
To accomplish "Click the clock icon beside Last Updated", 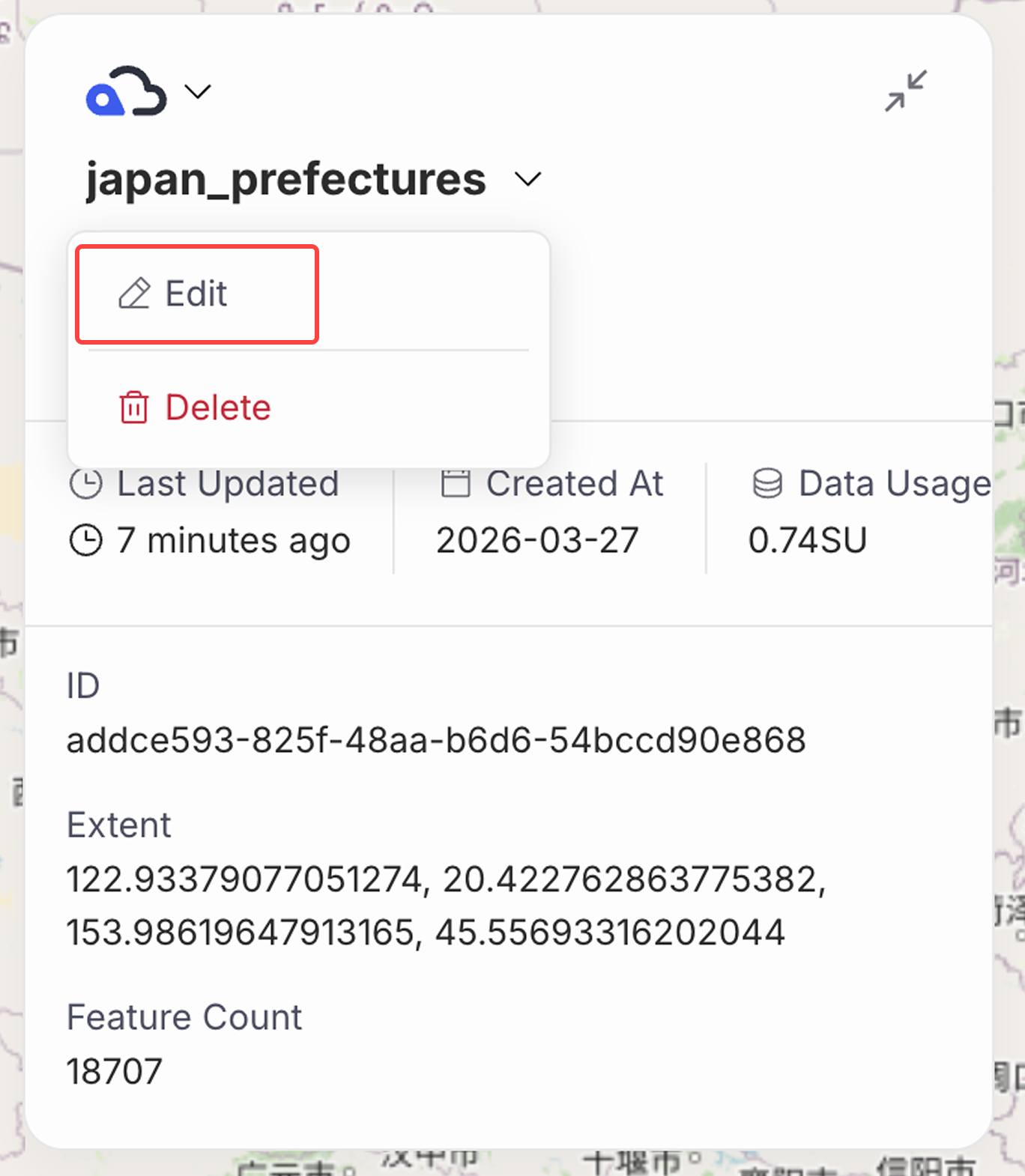I will tap(86, 484).
